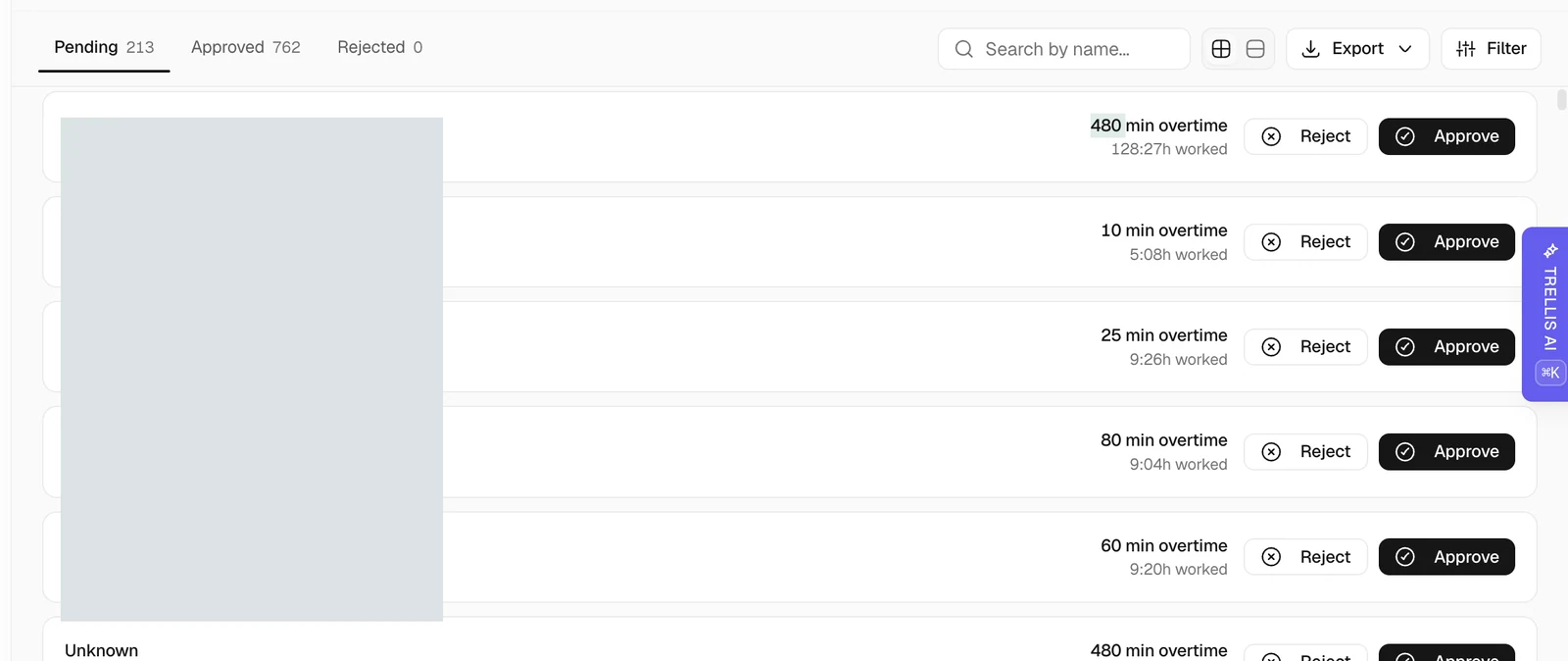The height and width of the screenshot is (661, 1568).
Task: Open the Export dropdown
Action: tap(1357, 49)
